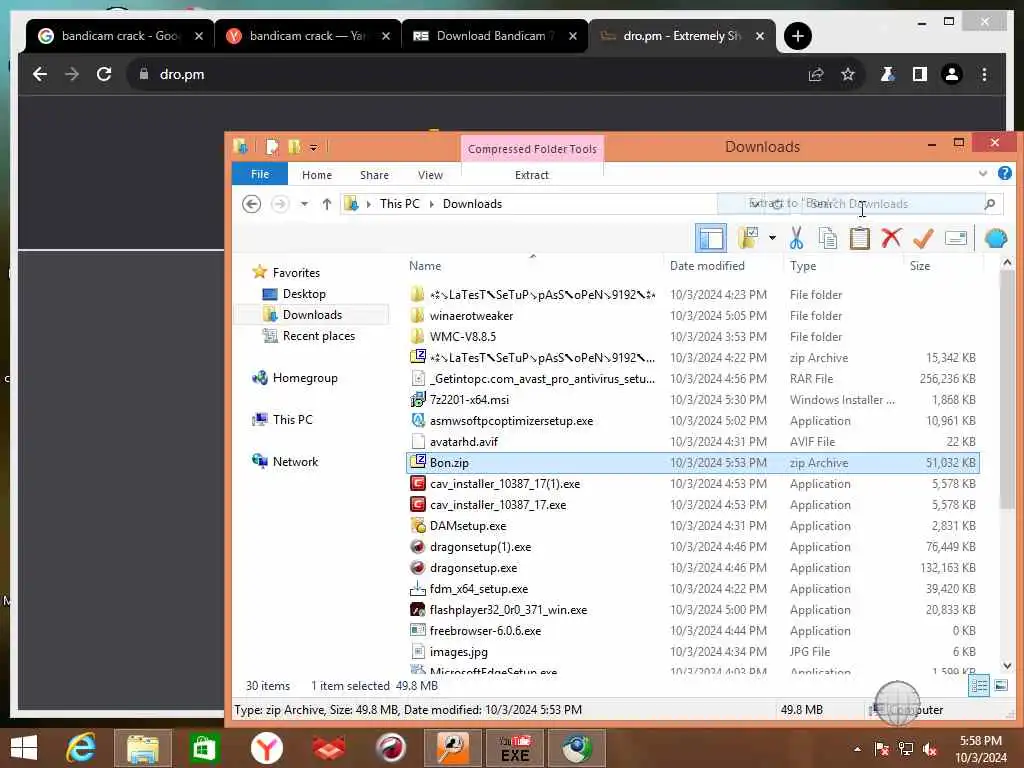Click the search magnifier icon in Explorer
Image resolution: width=1024 pixels, height=768 pixels.
coord(990,204)
